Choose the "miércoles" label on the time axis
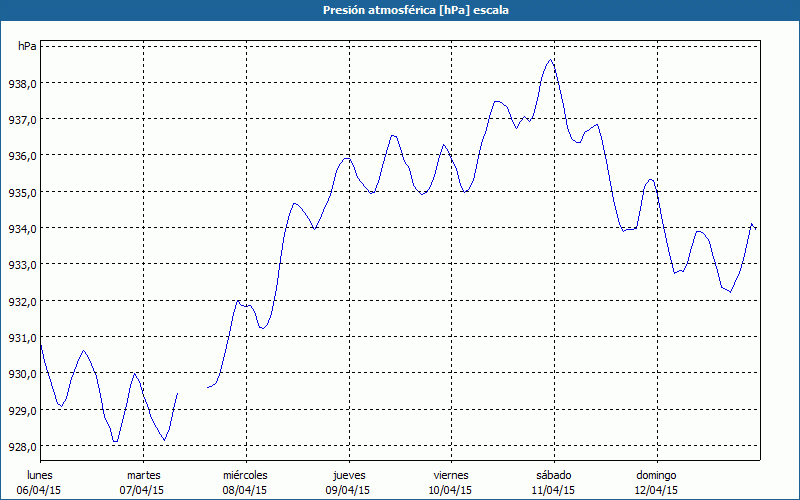 click(x=245, y=475)
